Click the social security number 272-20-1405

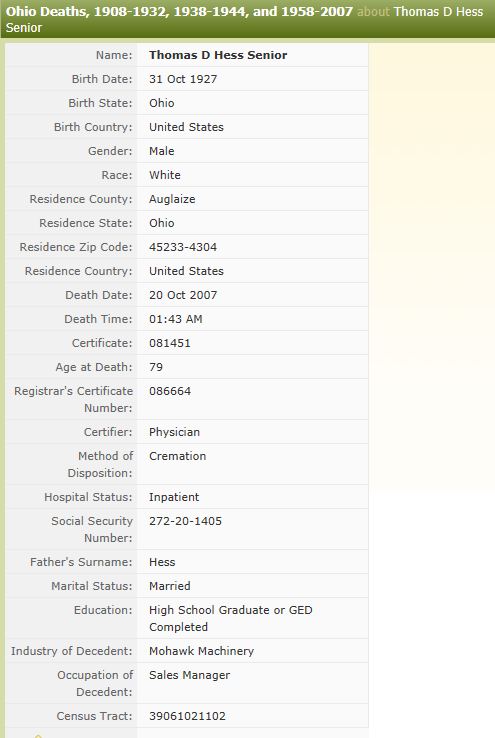click(185, 521)
